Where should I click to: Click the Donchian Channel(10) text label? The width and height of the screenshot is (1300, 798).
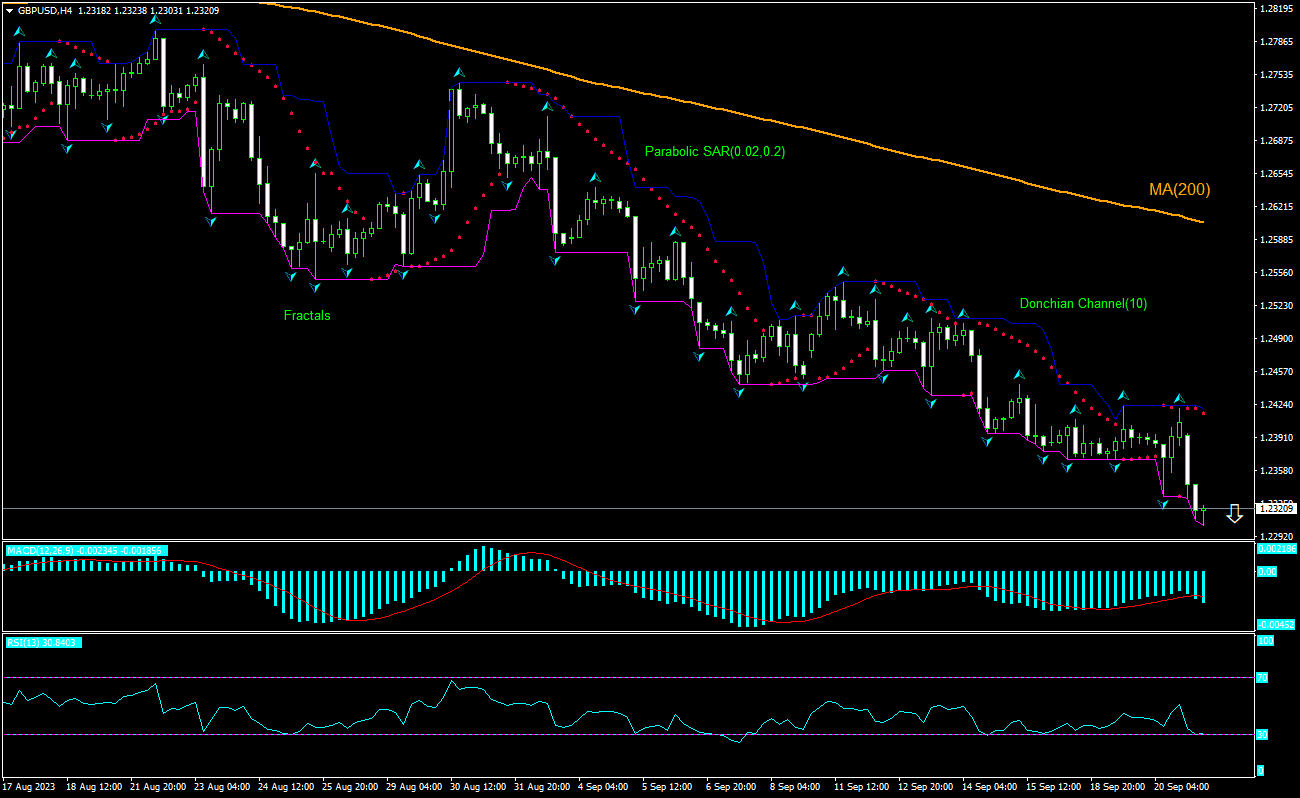point(1084,303)
